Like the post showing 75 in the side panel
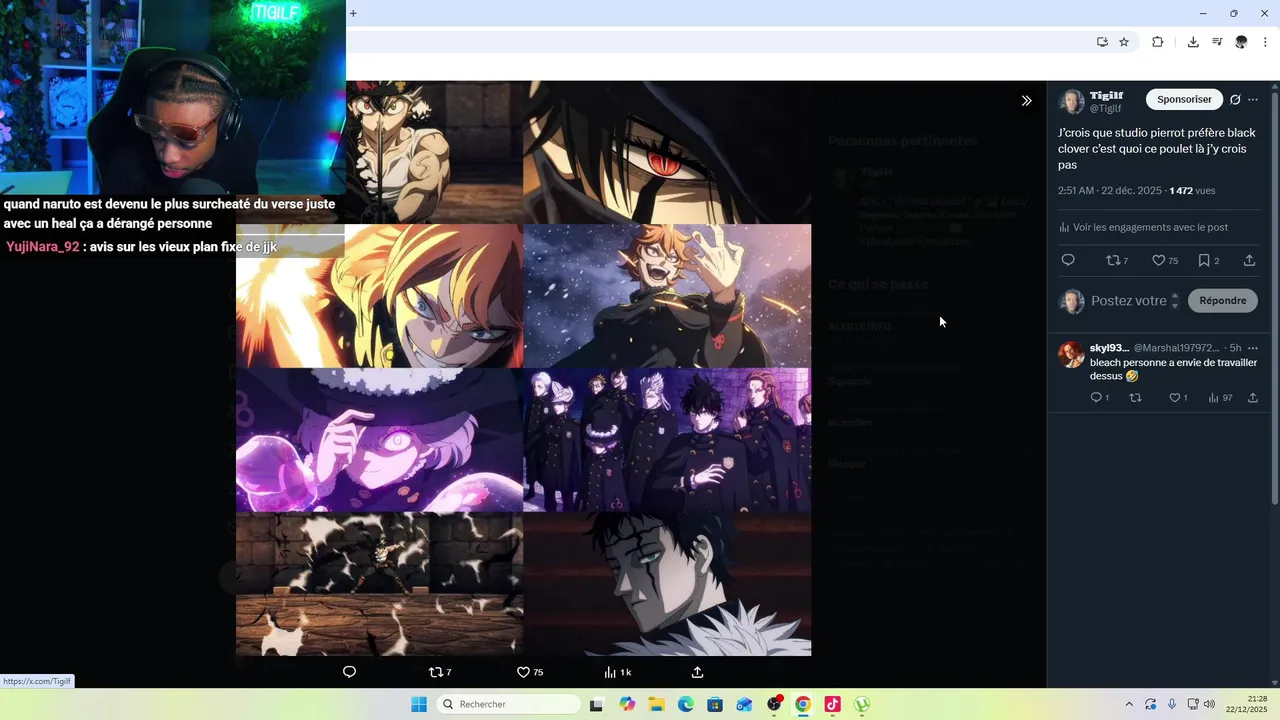This screenshot has width=1280, height=720. point(1165,260)
